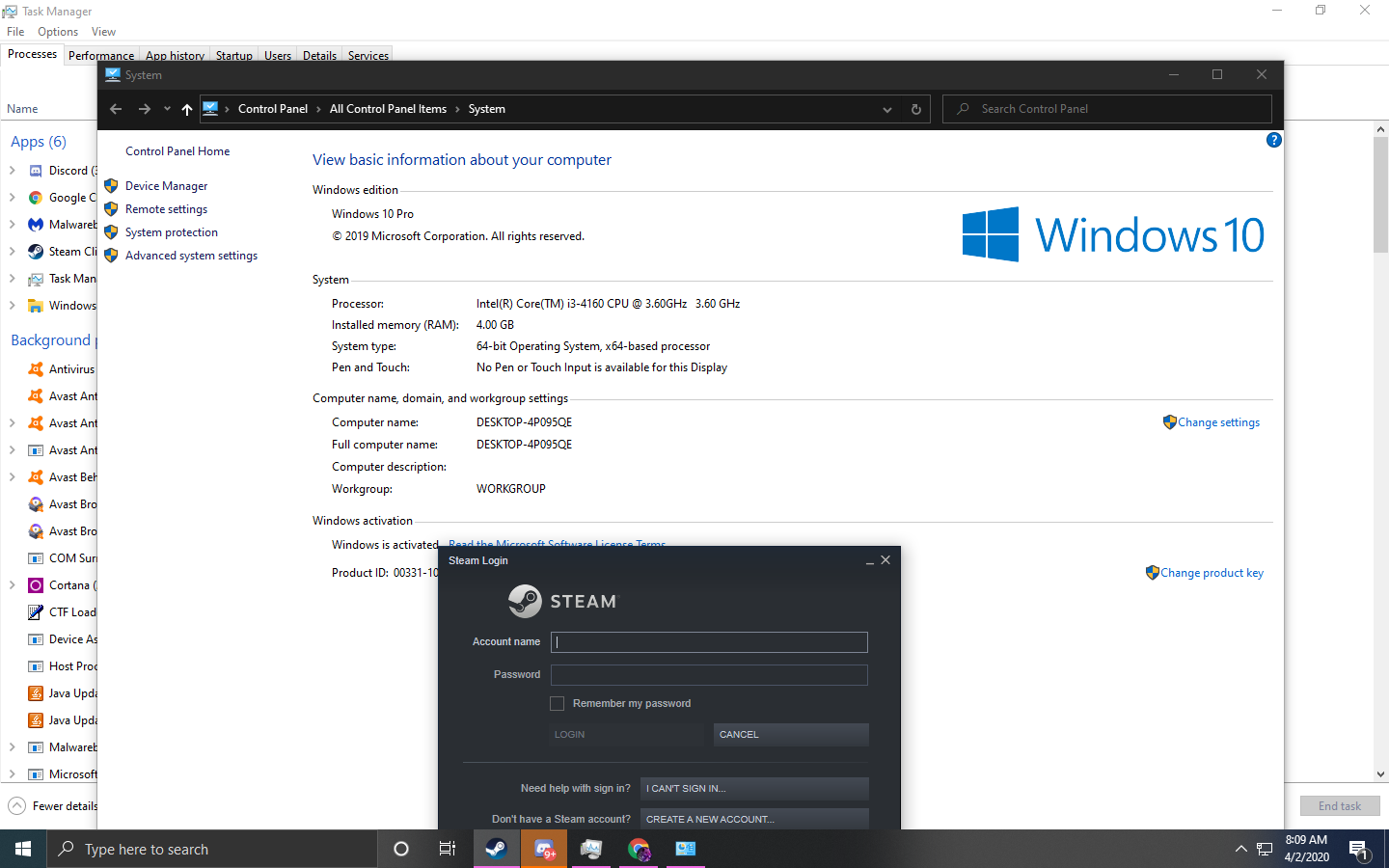Toggle Remember my password checkbox
The width and height of the screenshot is (1389, 868).
[x=557, y=704]
